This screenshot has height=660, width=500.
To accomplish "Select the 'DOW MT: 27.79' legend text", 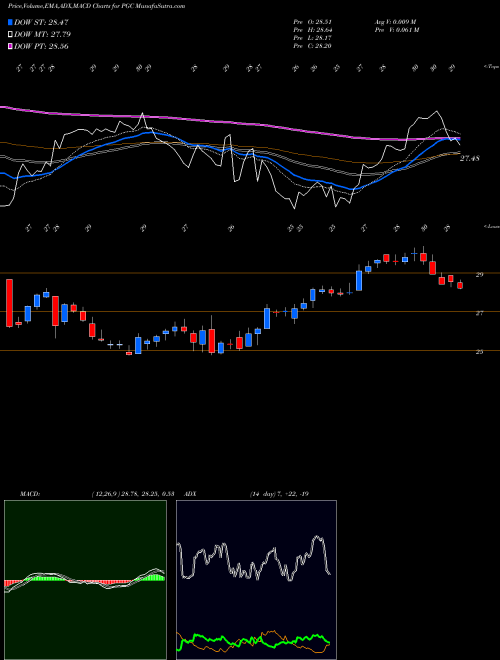I will click(x=43, y=34).
